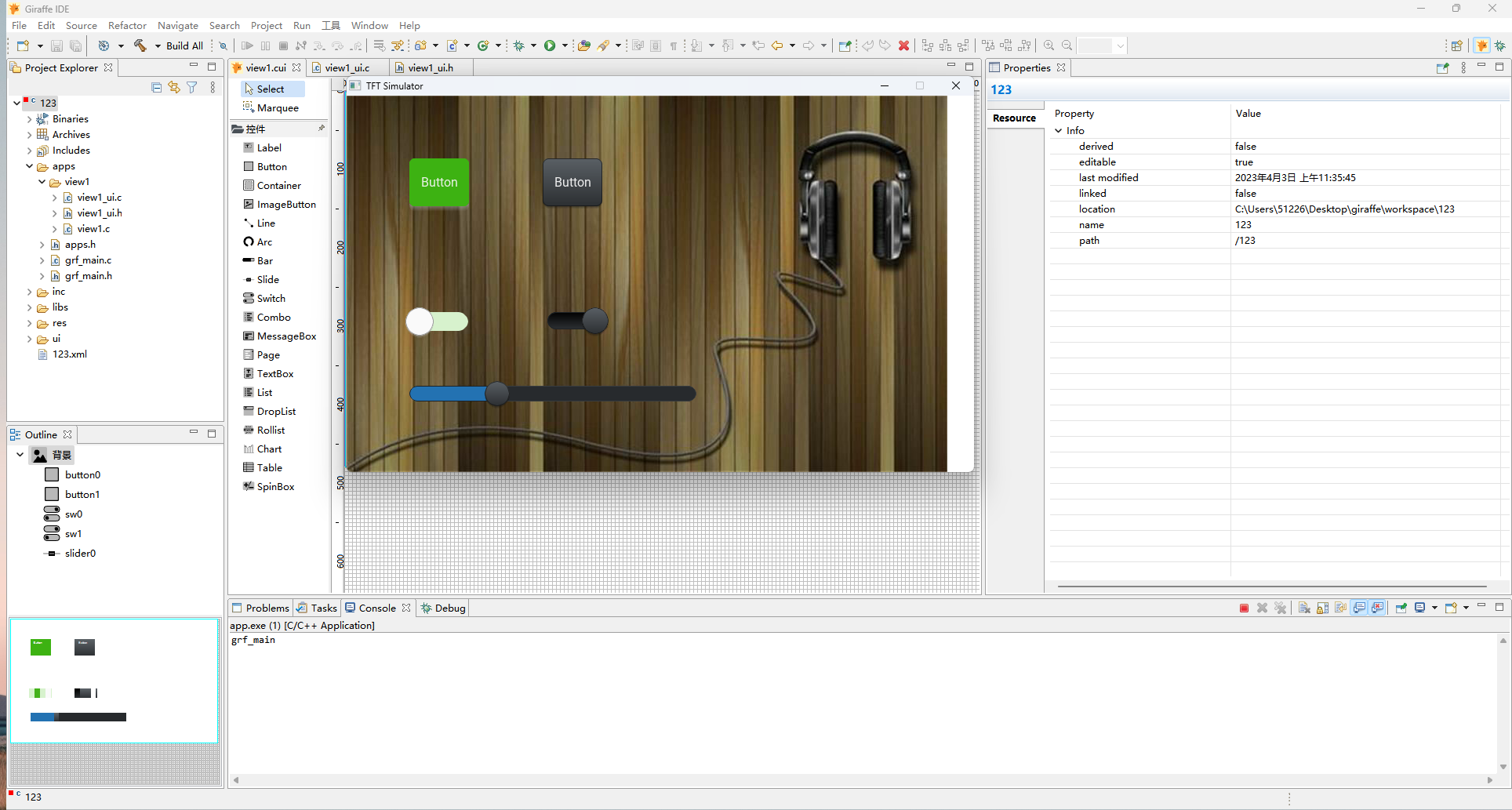Toggle the sw0 switch in the TFT Simulator
The image size is (1512, 810).
(x=438, y=321)
